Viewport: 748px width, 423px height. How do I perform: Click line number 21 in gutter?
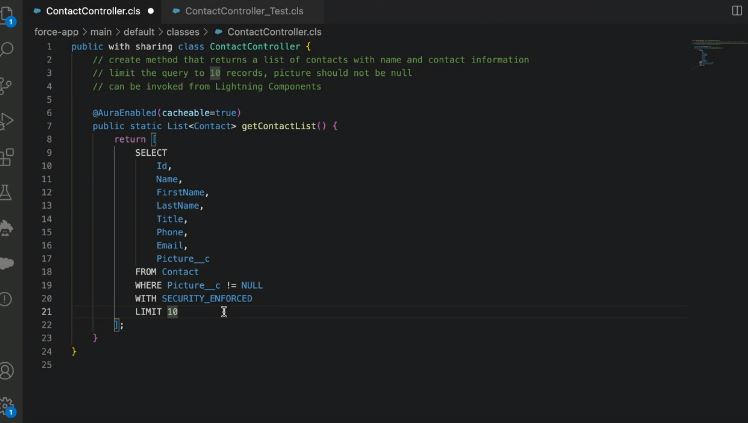(46, 311)
